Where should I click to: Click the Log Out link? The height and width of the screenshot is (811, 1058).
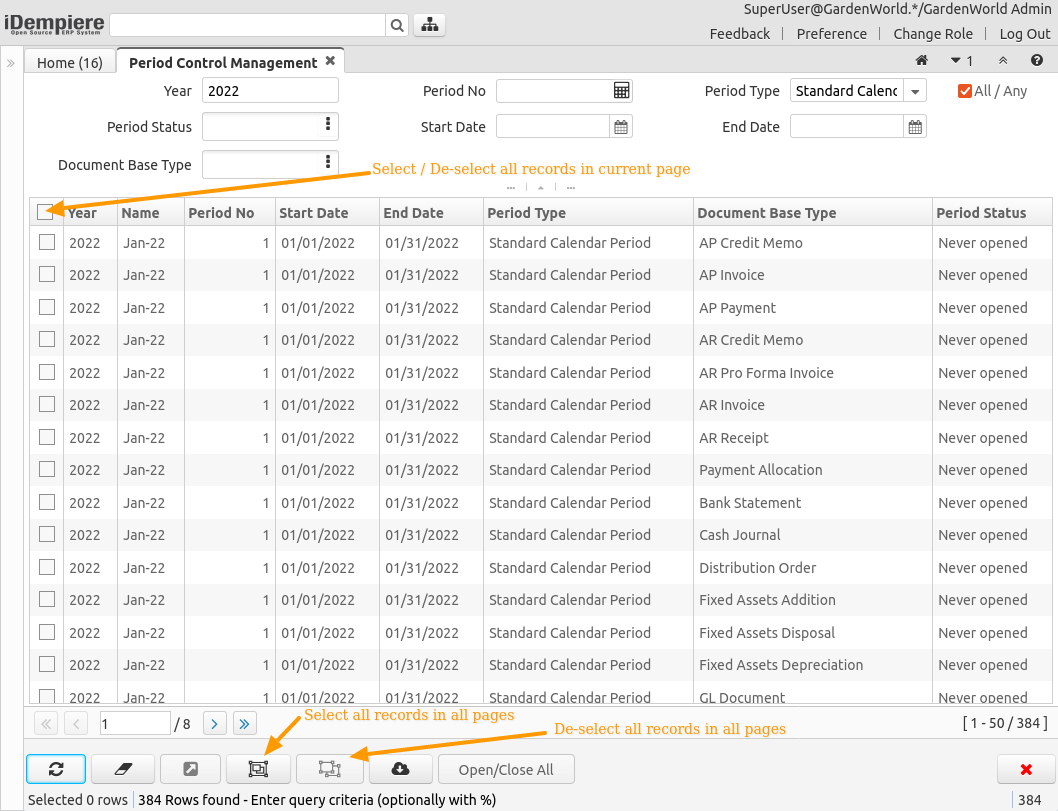click(1024, 33)
